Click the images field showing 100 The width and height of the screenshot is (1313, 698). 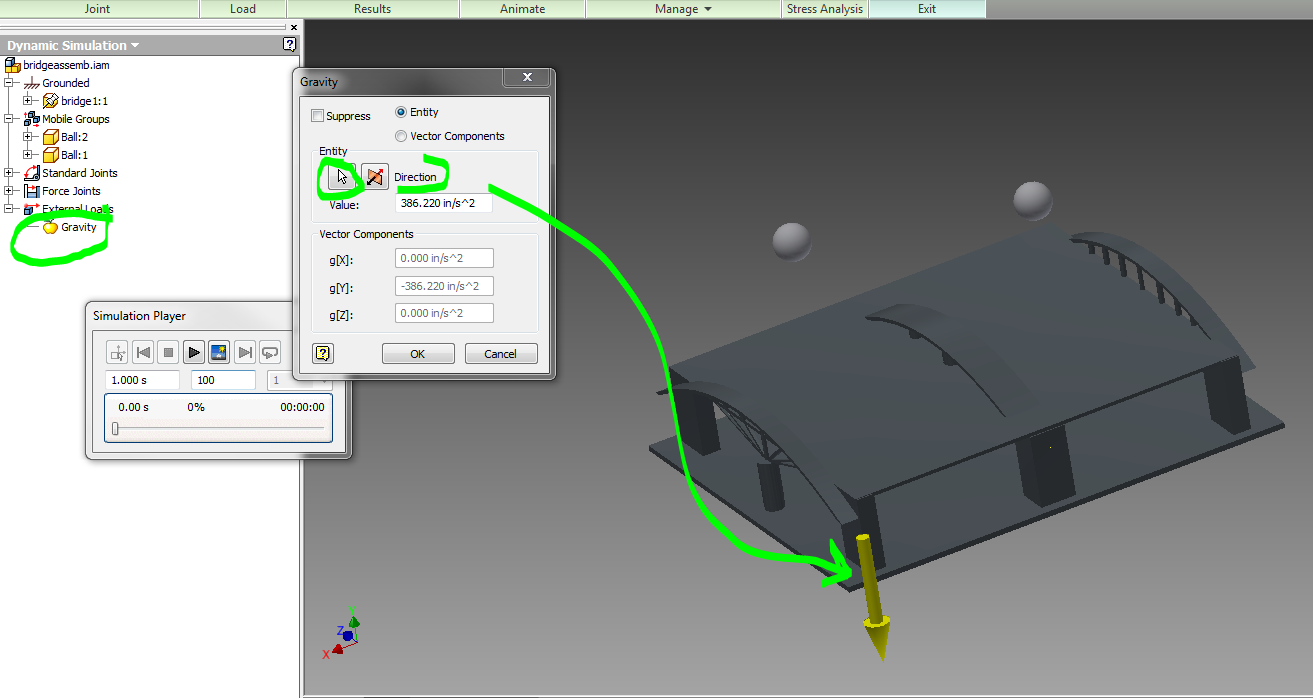[223, 380]
